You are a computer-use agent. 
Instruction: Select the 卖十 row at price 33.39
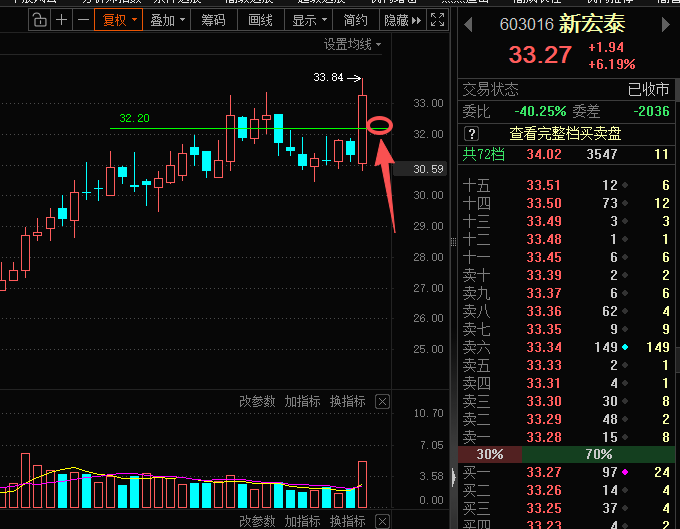click(566, 275)
